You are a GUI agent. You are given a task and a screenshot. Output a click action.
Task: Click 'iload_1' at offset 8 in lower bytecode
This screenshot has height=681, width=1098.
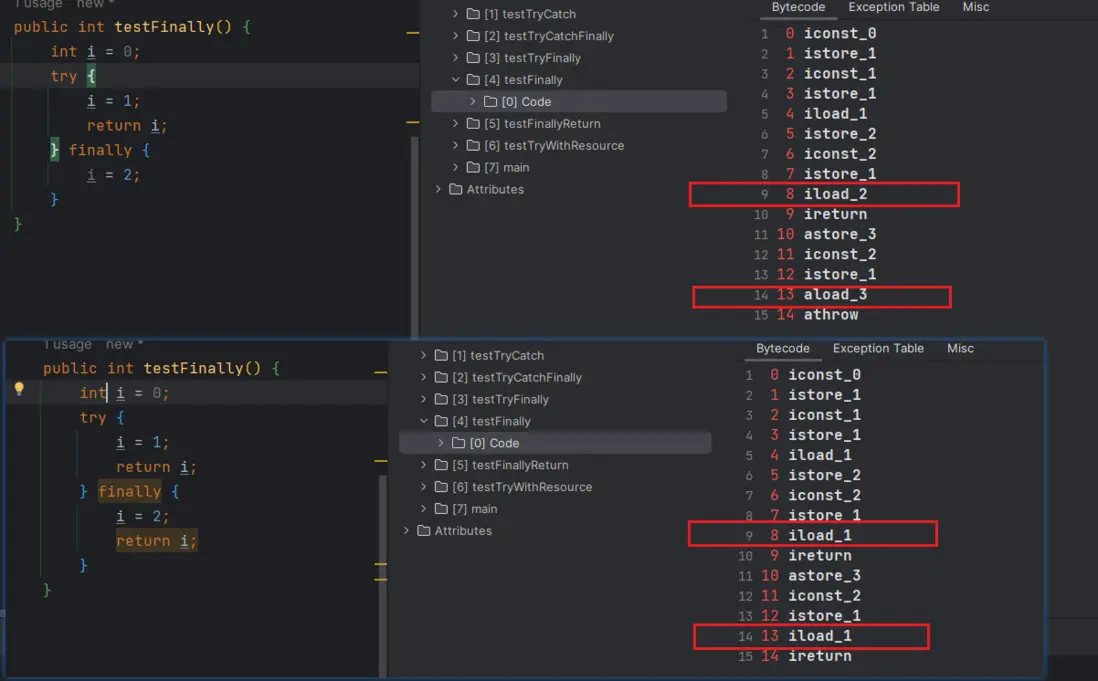coord(820,535)
